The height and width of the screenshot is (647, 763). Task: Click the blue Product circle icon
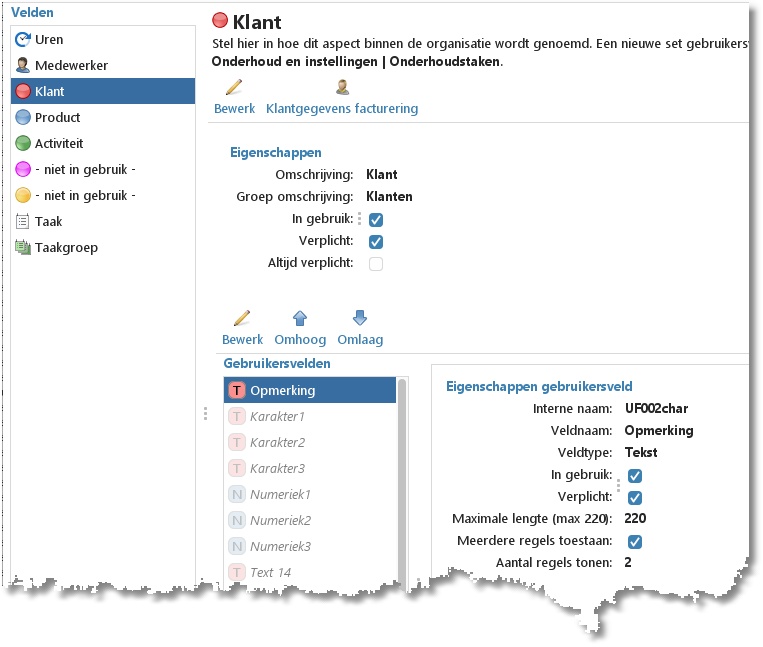23,117
